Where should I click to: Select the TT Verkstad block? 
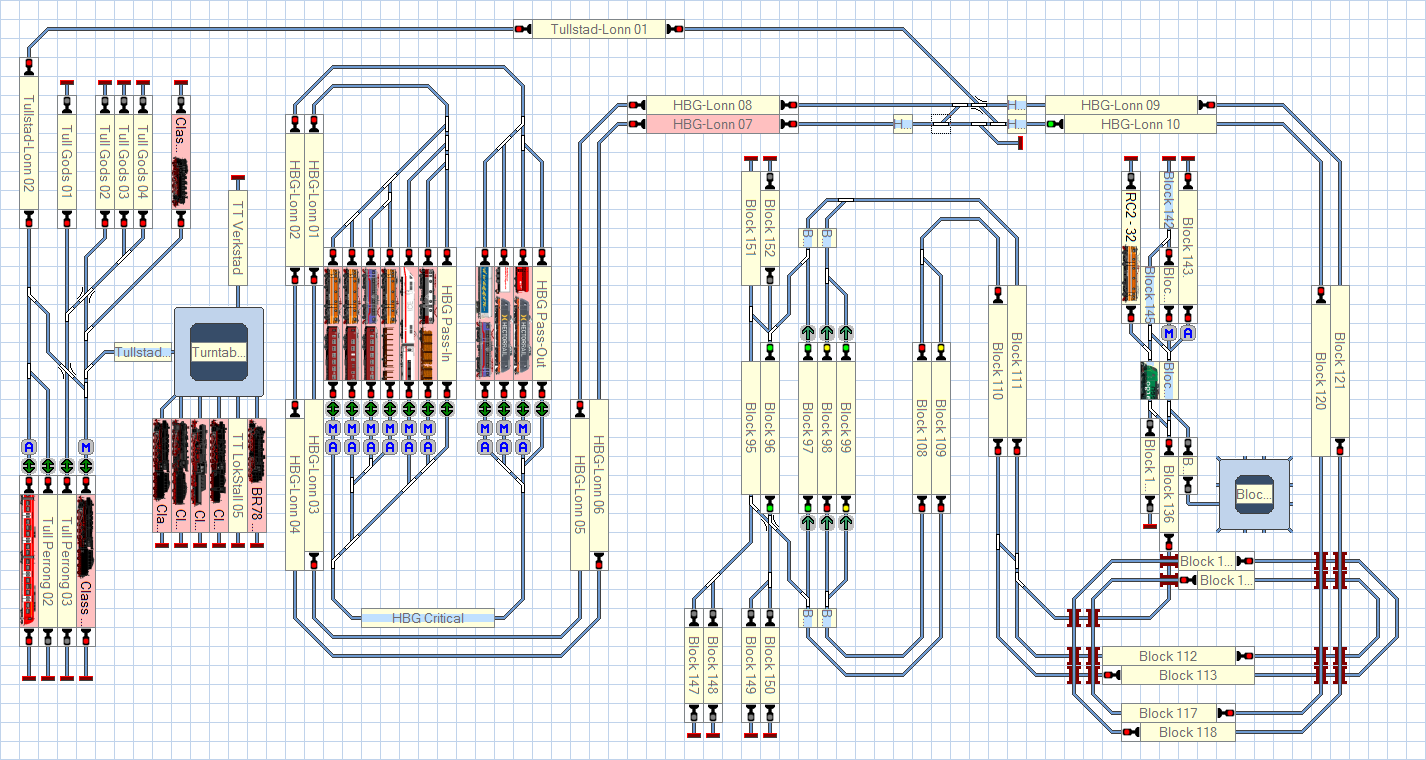[237, 237]
